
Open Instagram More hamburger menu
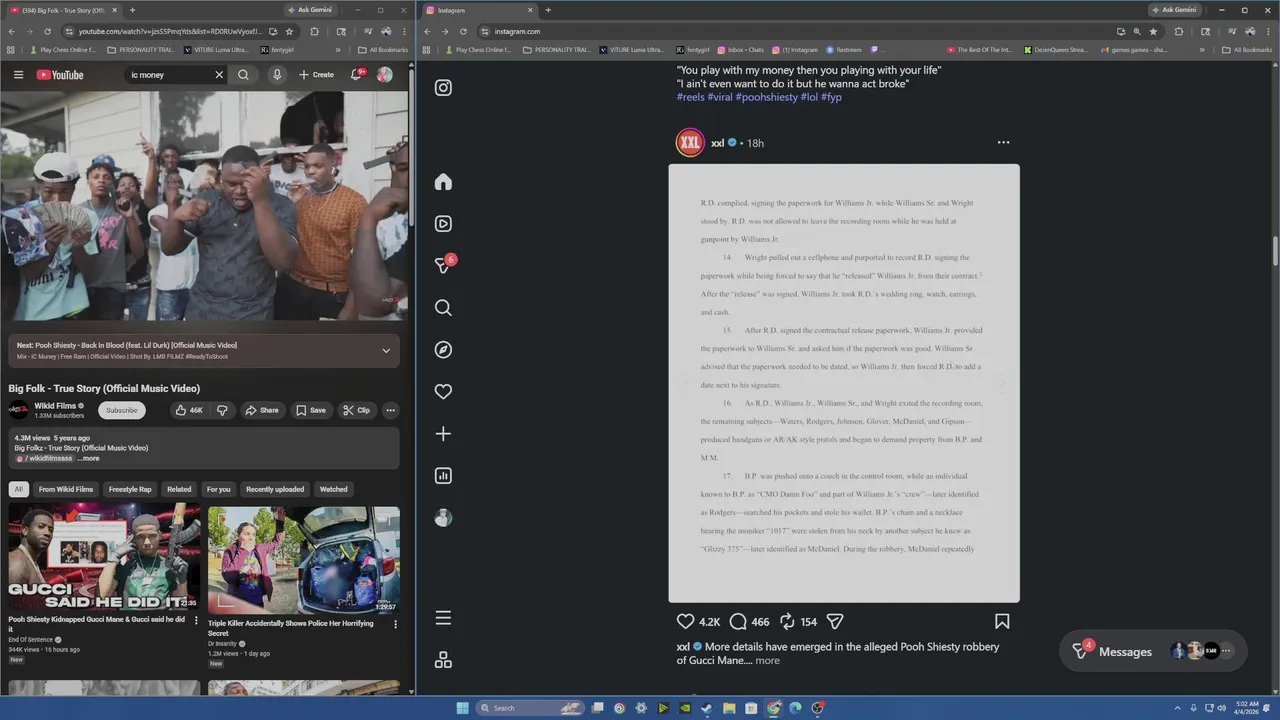click(443, 618)
